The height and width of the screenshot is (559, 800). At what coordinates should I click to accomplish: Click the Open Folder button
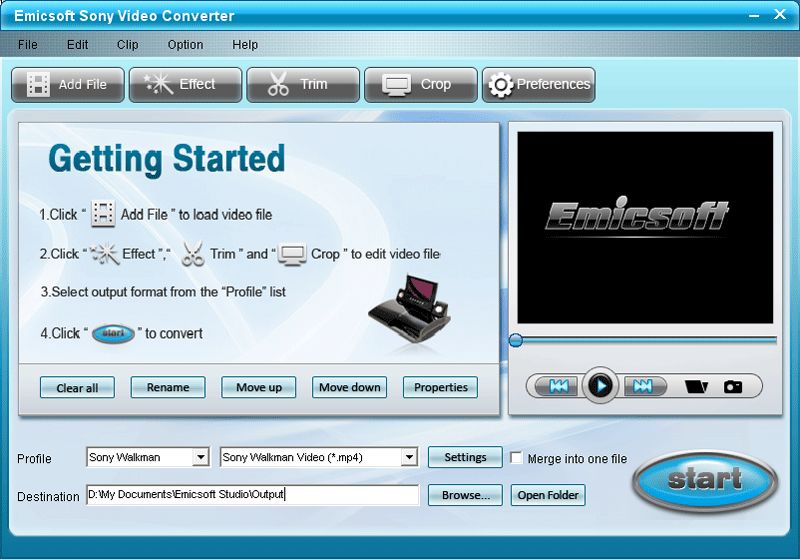point(548,495)
